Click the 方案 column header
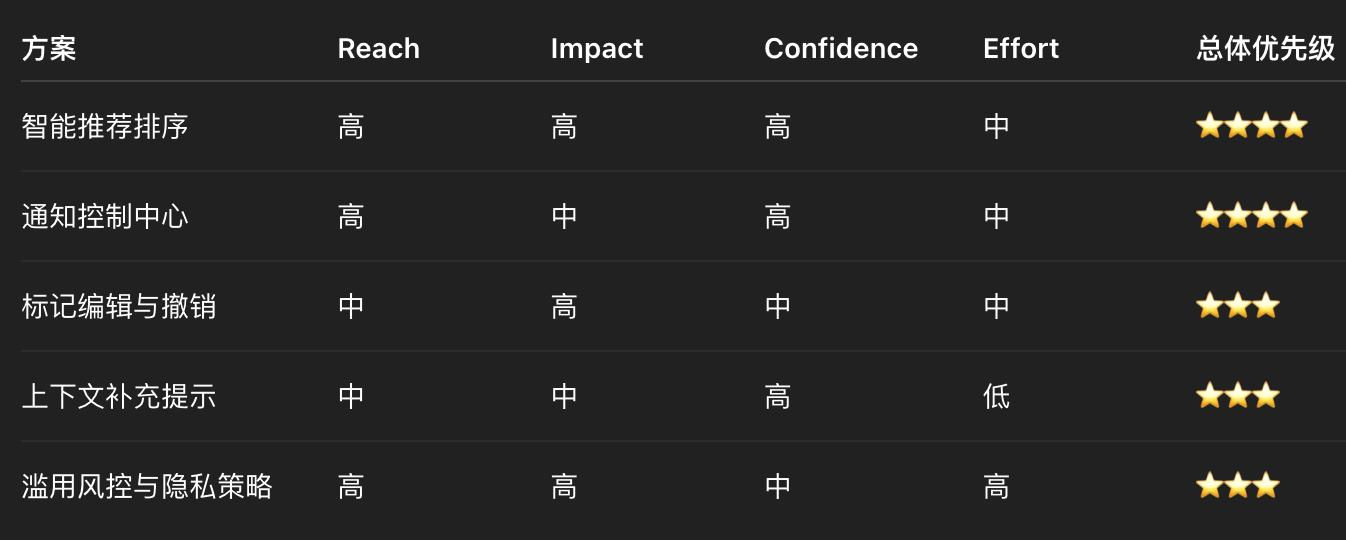Viewport: 1346px width, 540px height. [49, 48]
